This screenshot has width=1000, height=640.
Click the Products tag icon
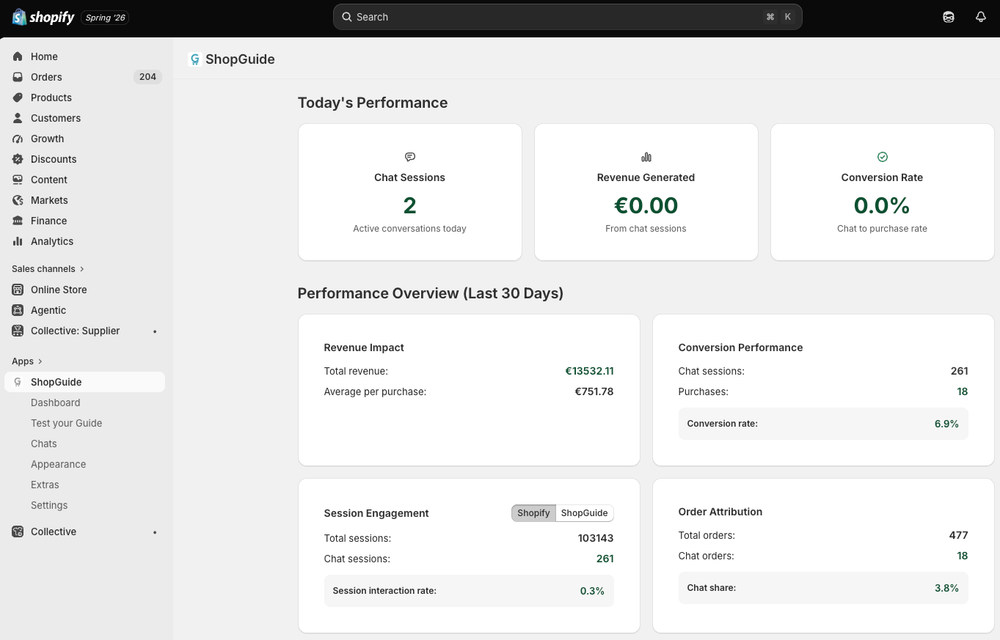coord(18,98)
